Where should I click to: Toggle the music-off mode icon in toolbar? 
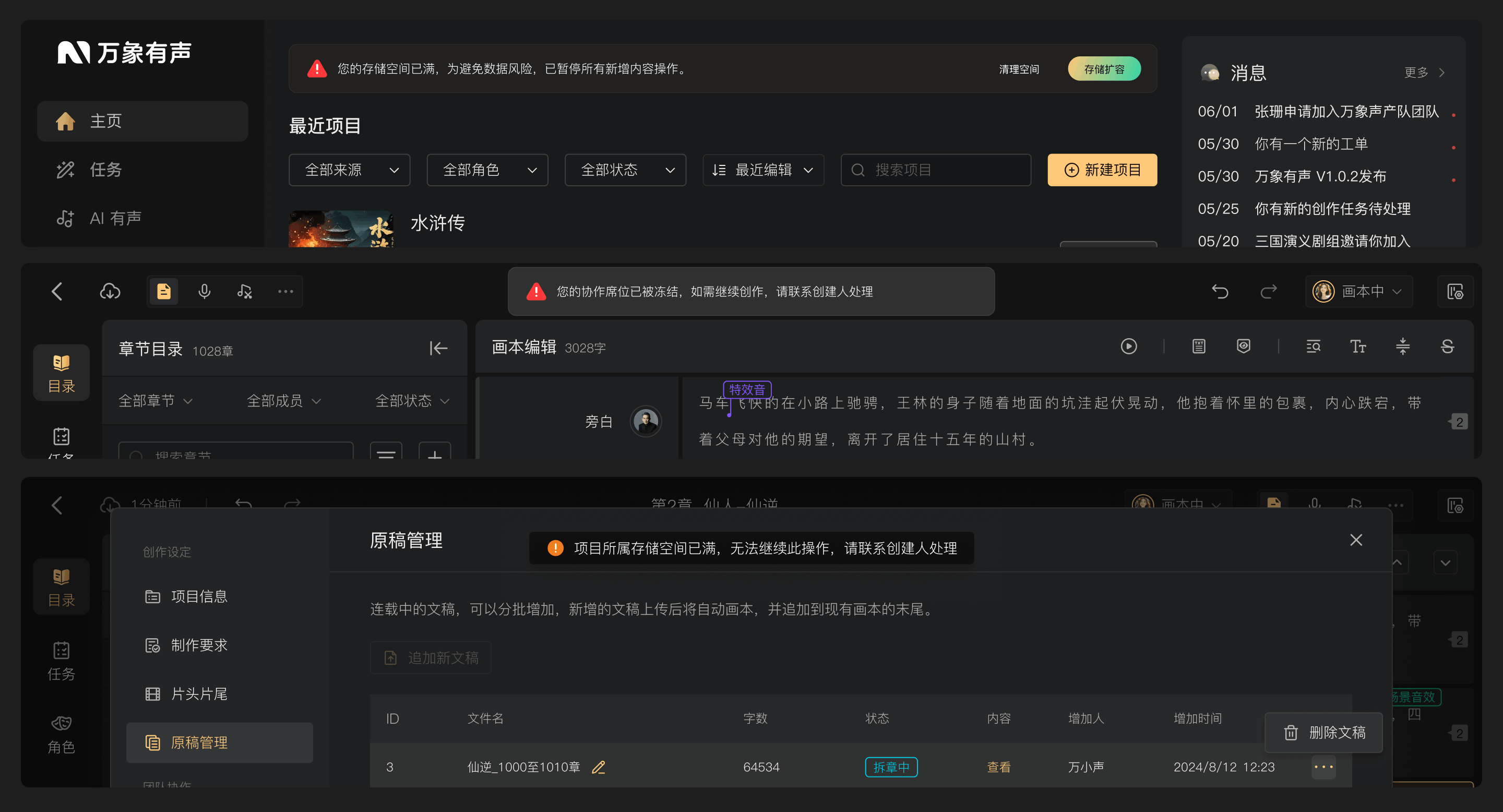[x=245, y=291]
